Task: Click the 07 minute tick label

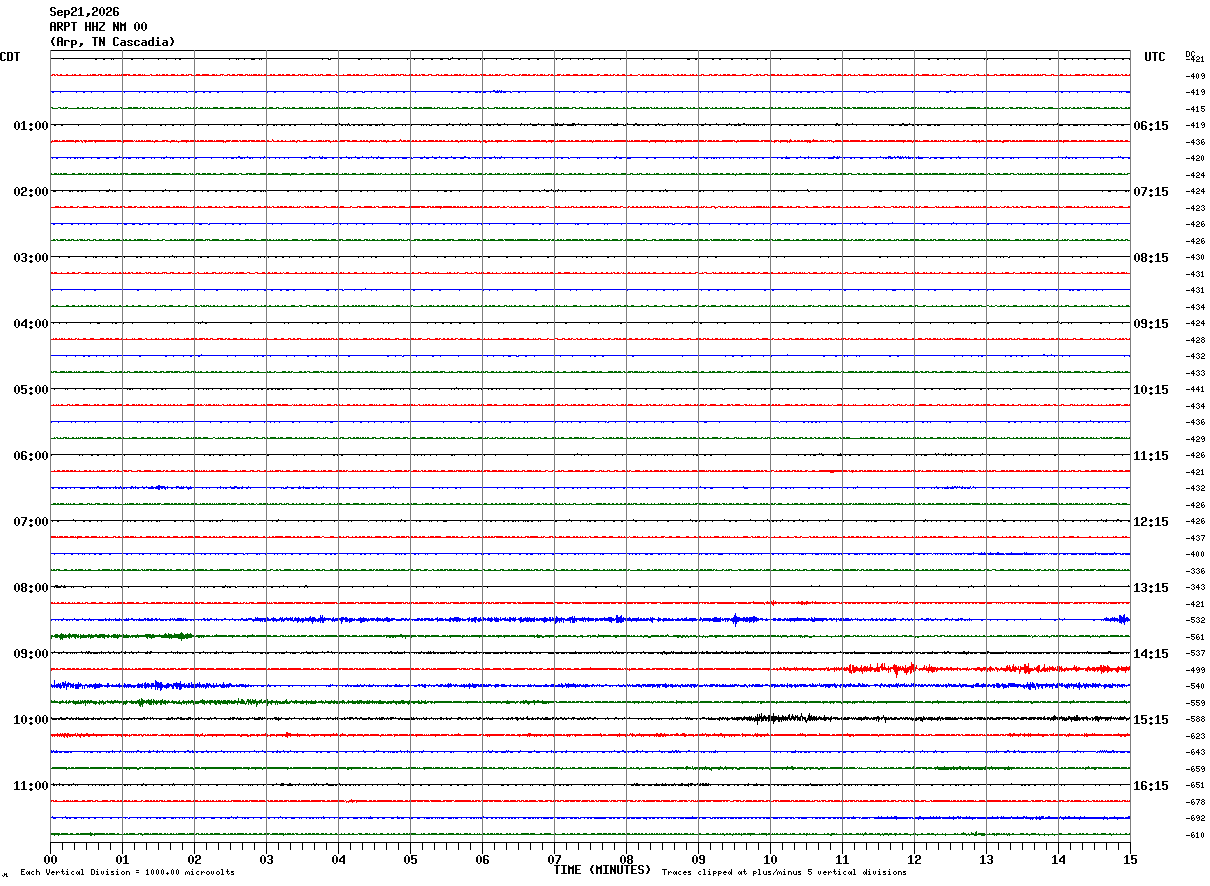Action: [x=554, y=859]
